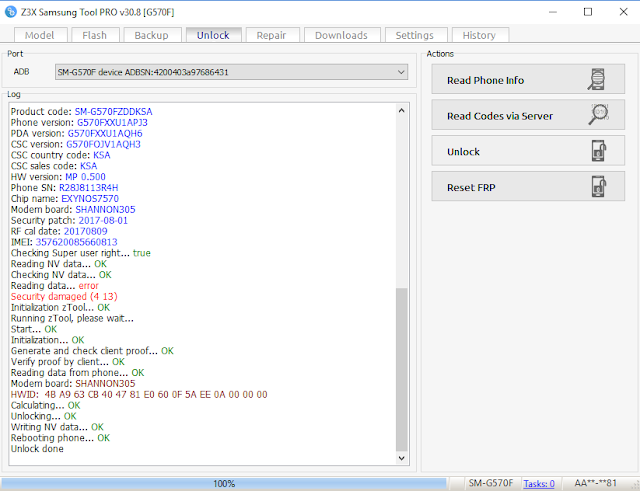Open the Backup tab
The image size is (640, 491).
pos(151,36)
